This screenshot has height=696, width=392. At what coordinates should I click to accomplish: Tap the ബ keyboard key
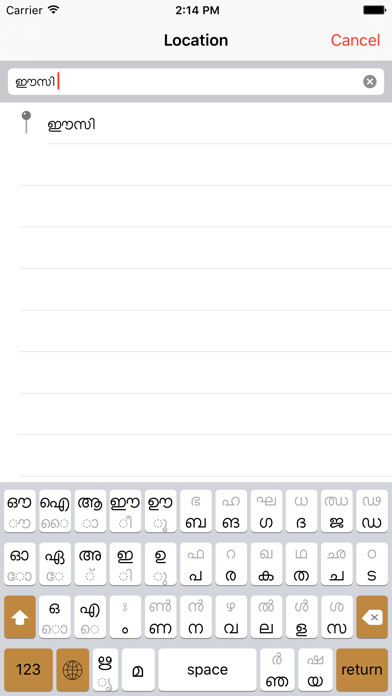tap(196, 511)
